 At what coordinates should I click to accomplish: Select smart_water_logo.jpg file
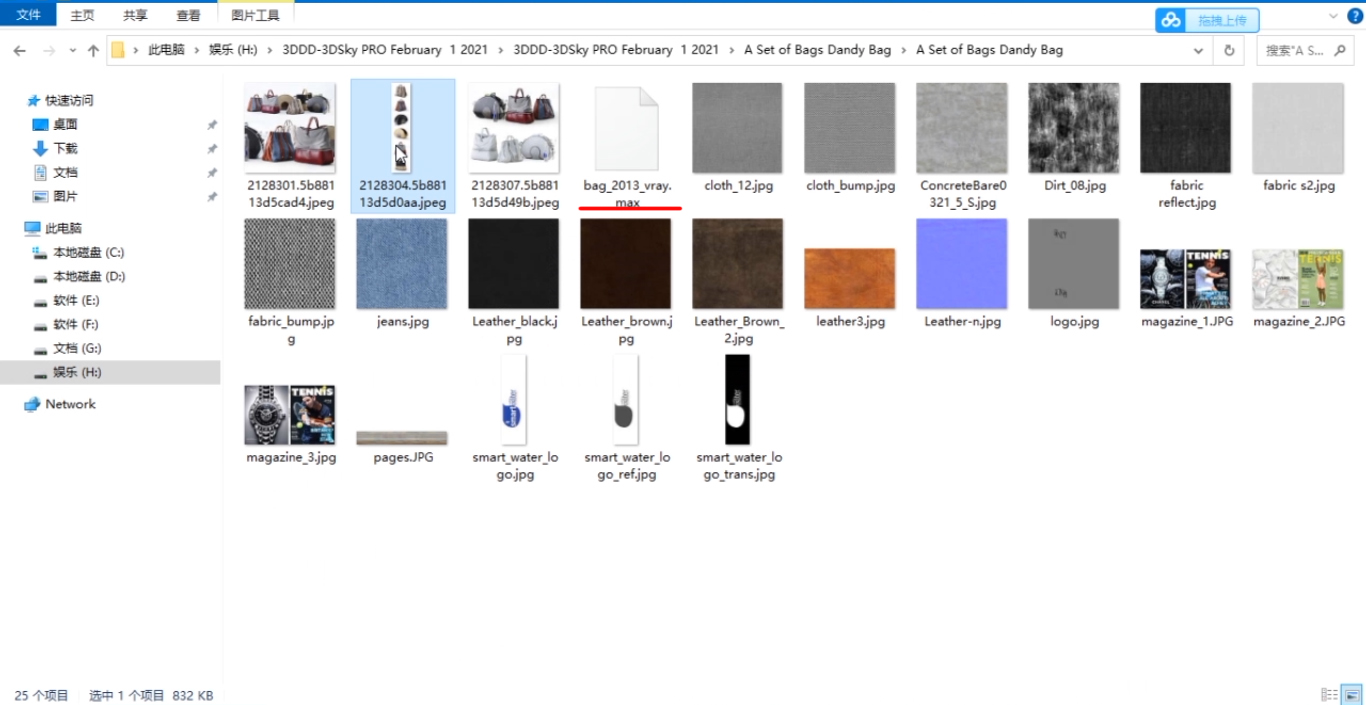tap(515, 400)
